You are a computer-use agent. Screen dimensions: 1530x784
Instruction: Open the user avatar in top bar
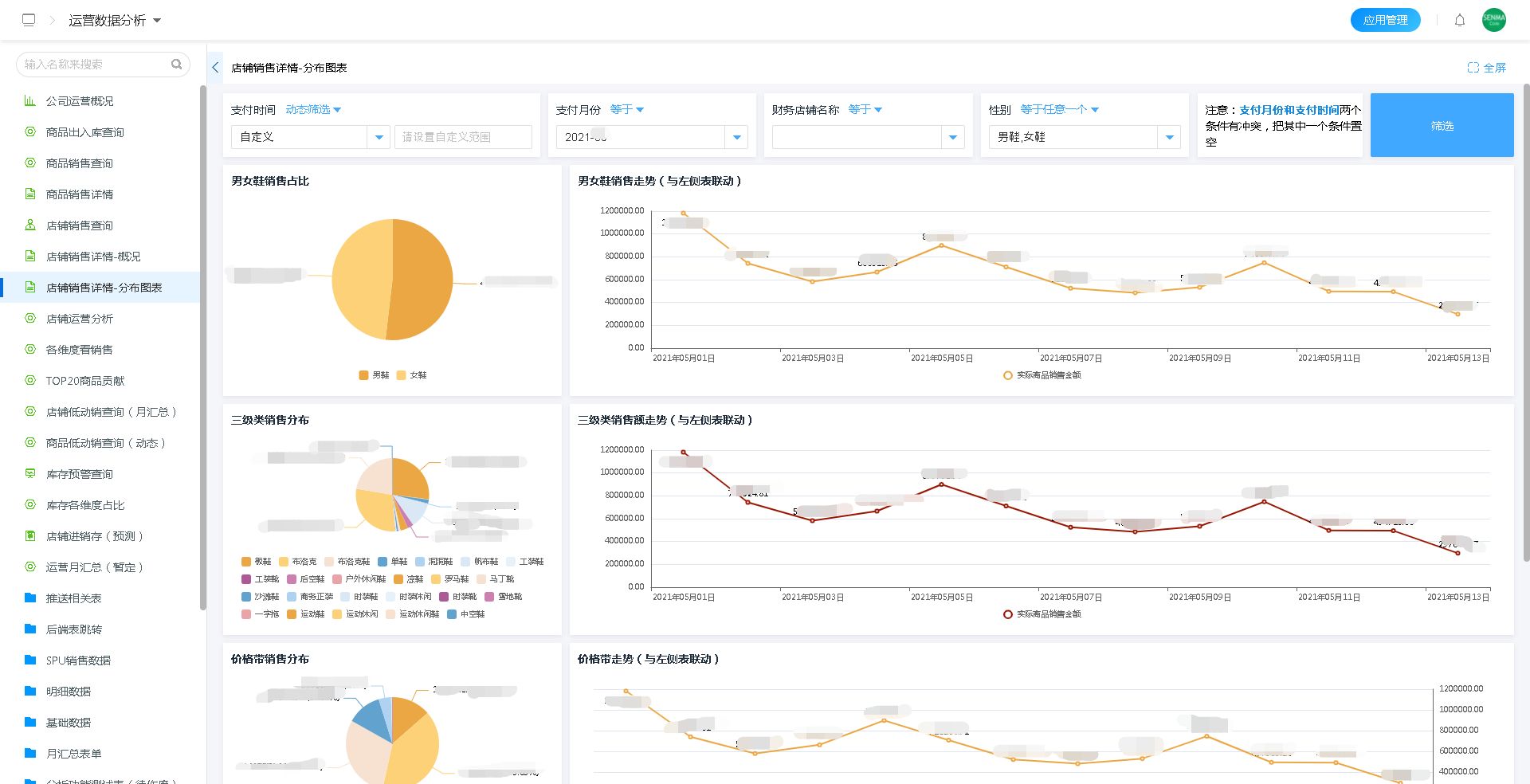pos(1493,20)
